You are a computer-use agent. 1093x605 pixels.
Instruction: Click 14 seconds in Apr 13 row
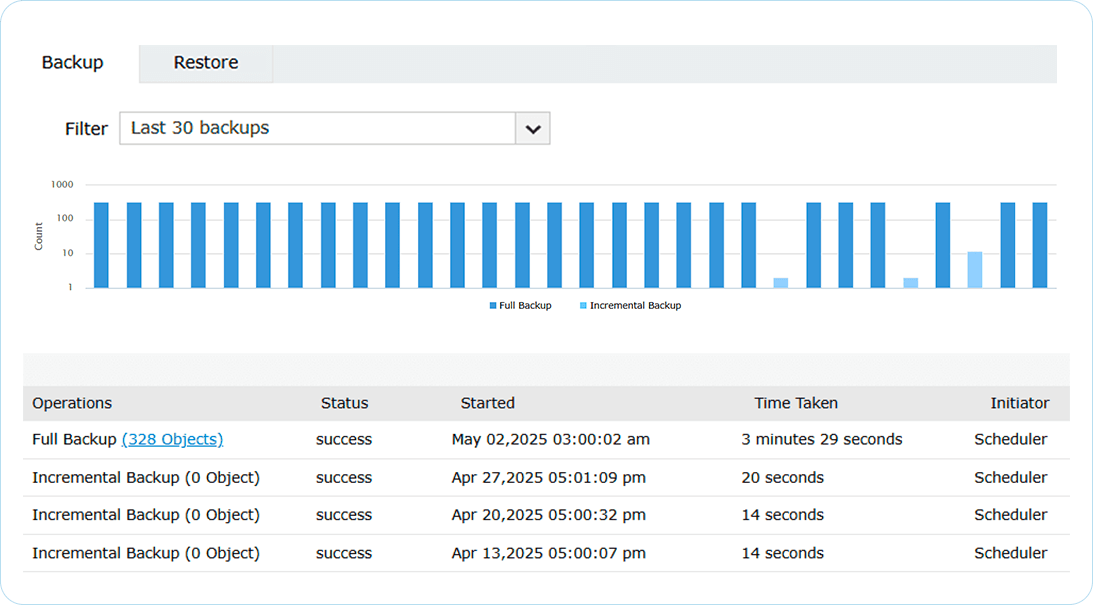[x=782, y=553]
